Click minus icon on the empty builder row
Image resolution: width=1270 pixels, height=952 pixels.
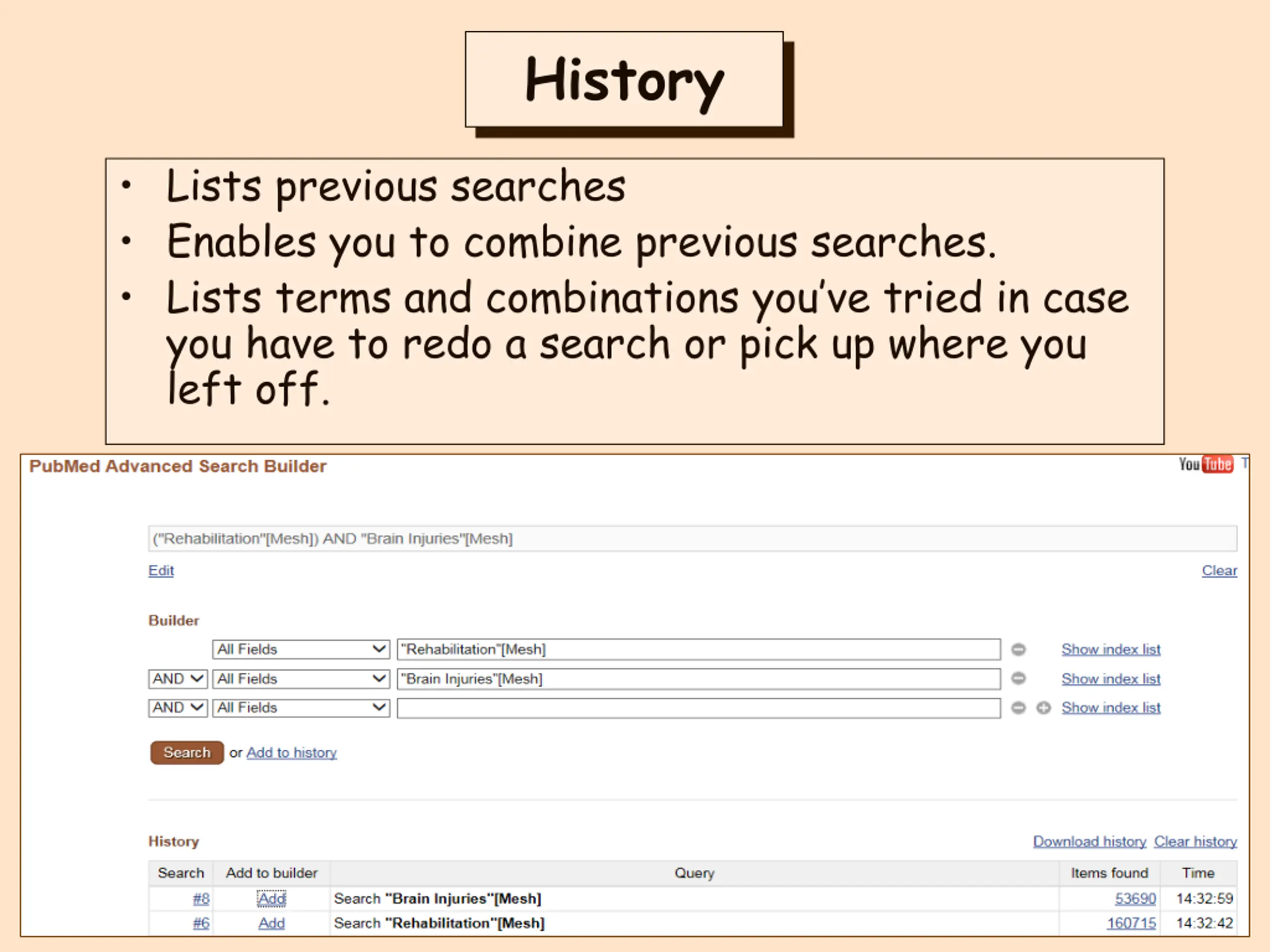pyautogui.click(x=1018, y=708)
